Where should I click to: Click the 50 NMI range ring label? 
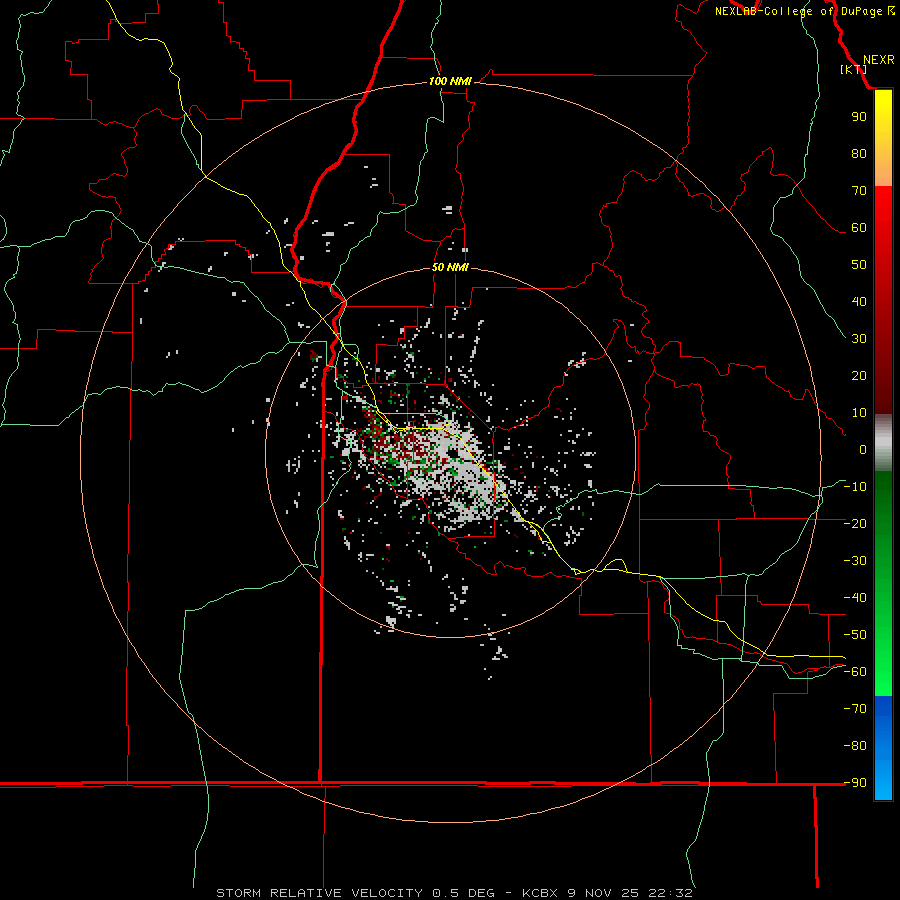tap(450, 267)
